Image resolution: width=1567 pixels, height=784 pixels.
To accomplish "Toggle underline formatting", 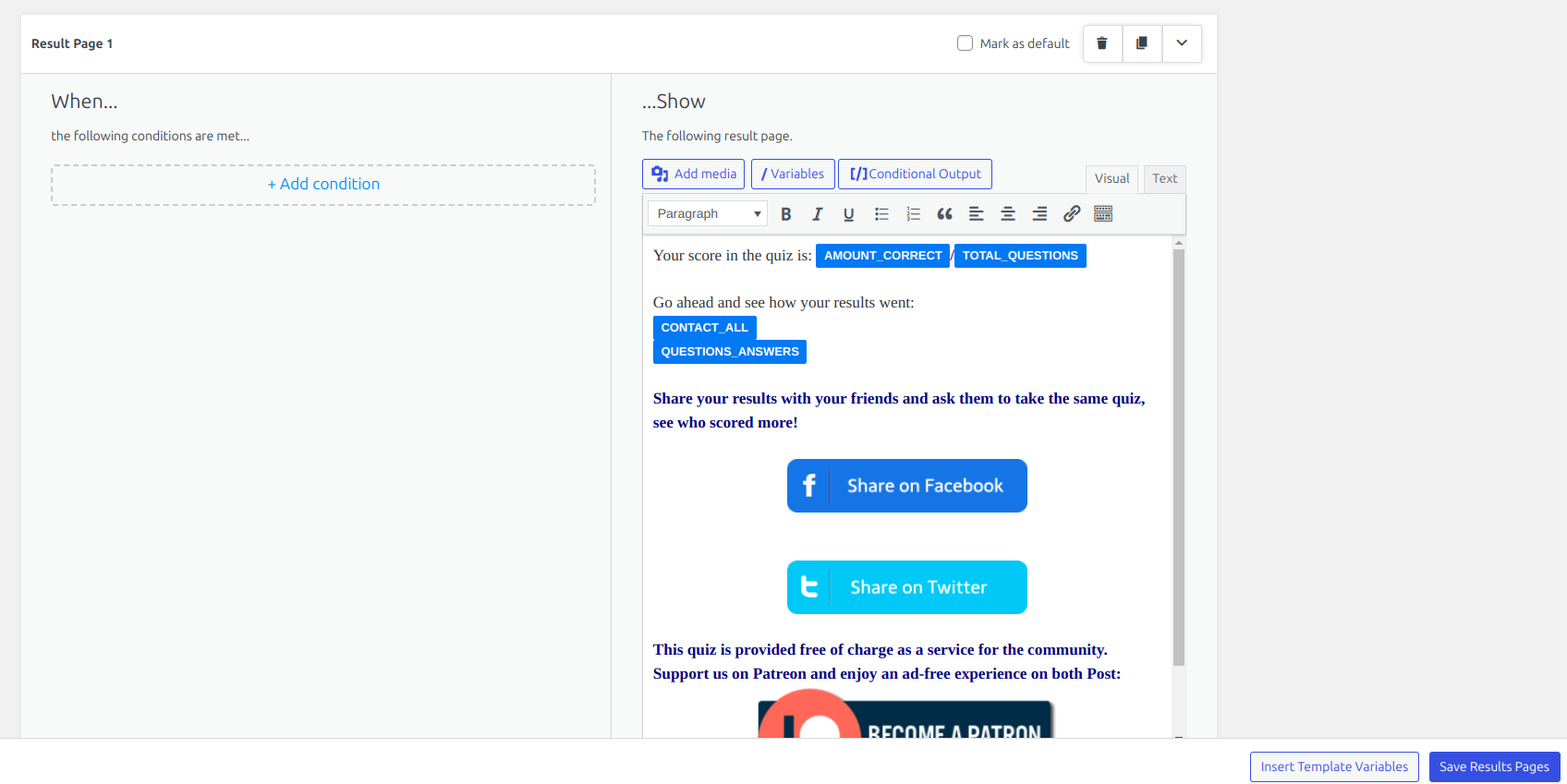I will point(848,214).
